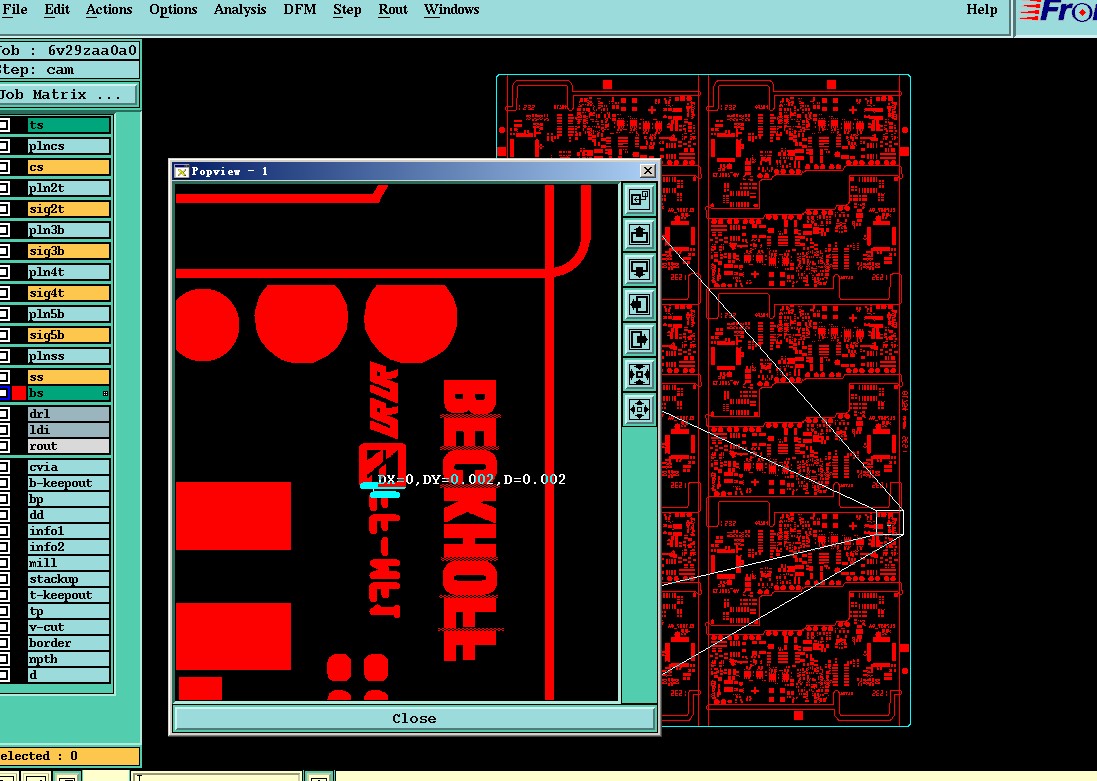Zoom in Popview with inward-arrows icon
The width and height of the screenshot is (1097, 781).
click(x=639, y=374)
